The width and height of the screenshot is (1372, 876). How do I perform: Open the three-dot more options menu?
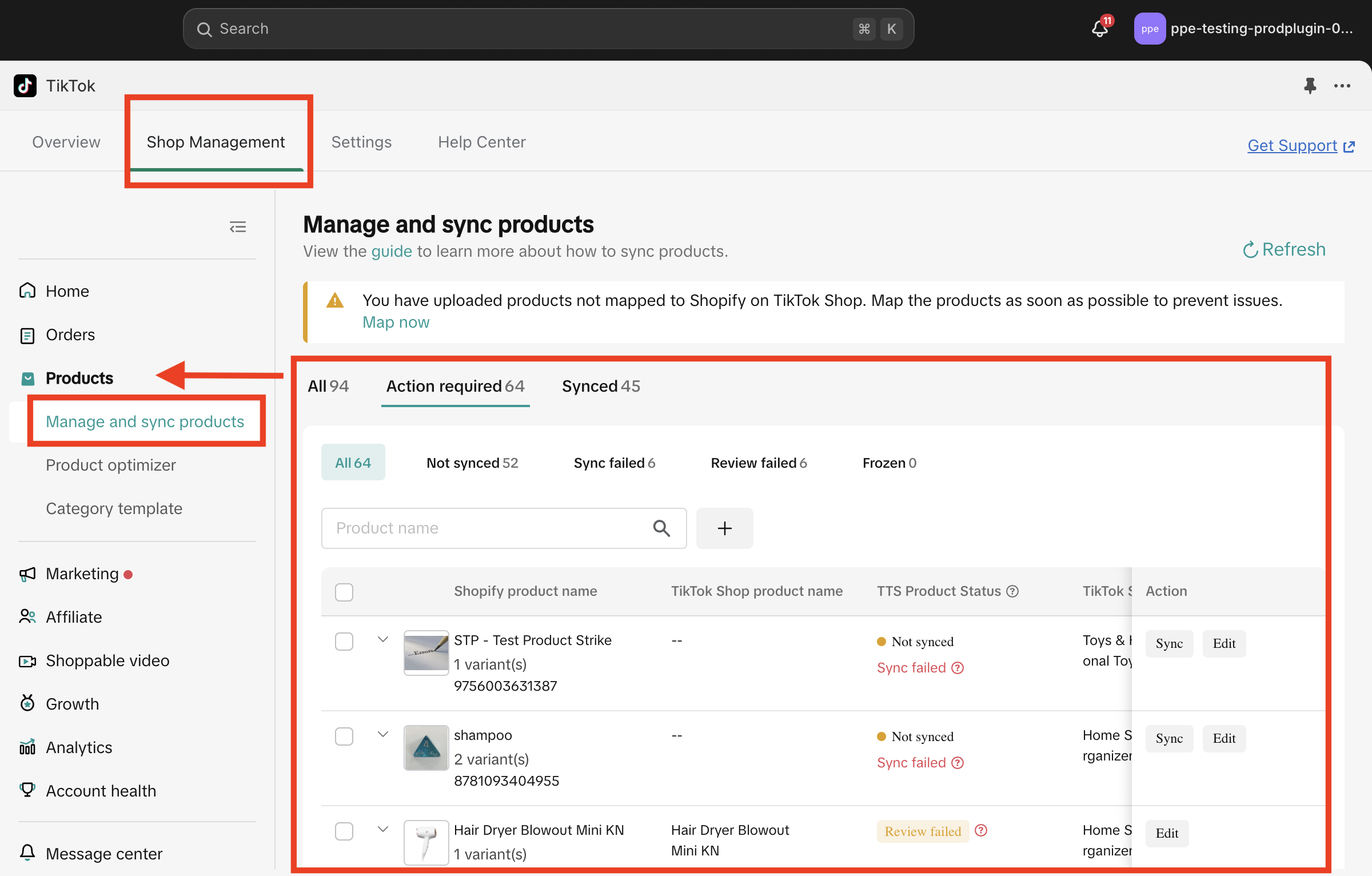[x=1342, y=86]
